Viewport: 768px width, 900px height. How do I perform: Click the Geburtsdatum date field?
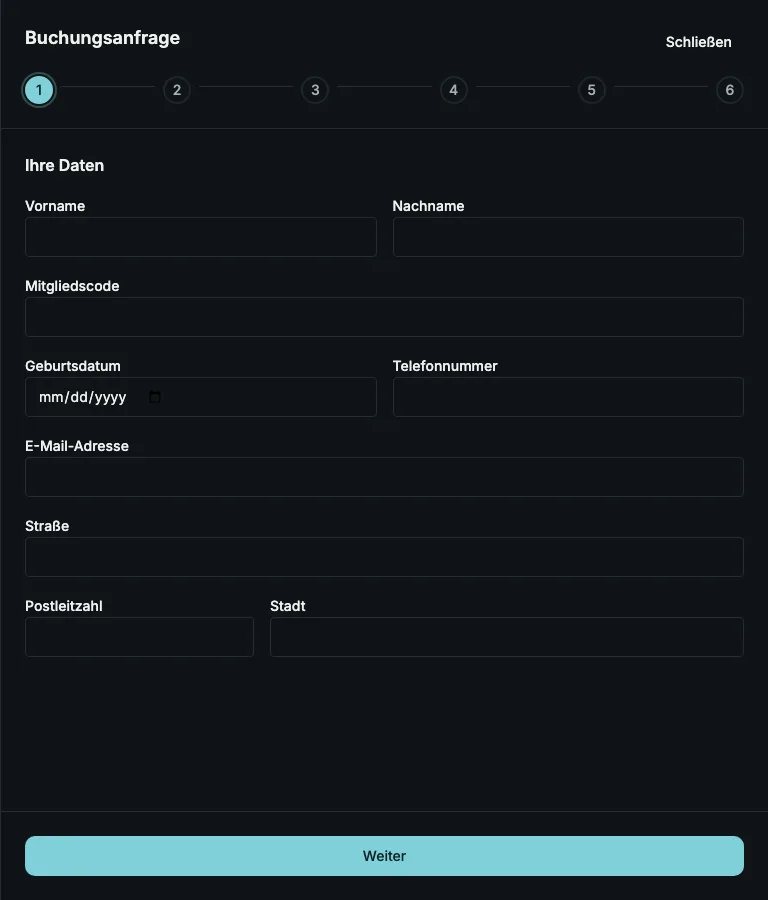point(201,397)
